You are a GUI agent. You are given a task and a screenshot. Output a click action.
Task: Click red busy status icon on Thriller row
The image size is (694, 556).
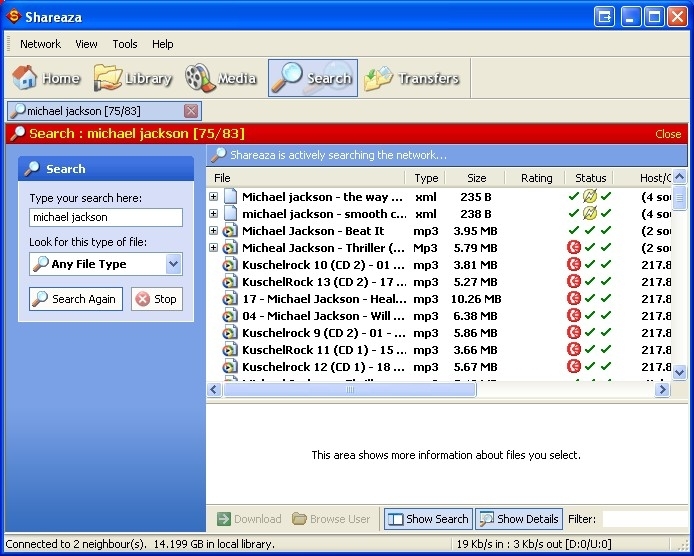(x=574, y=247)
